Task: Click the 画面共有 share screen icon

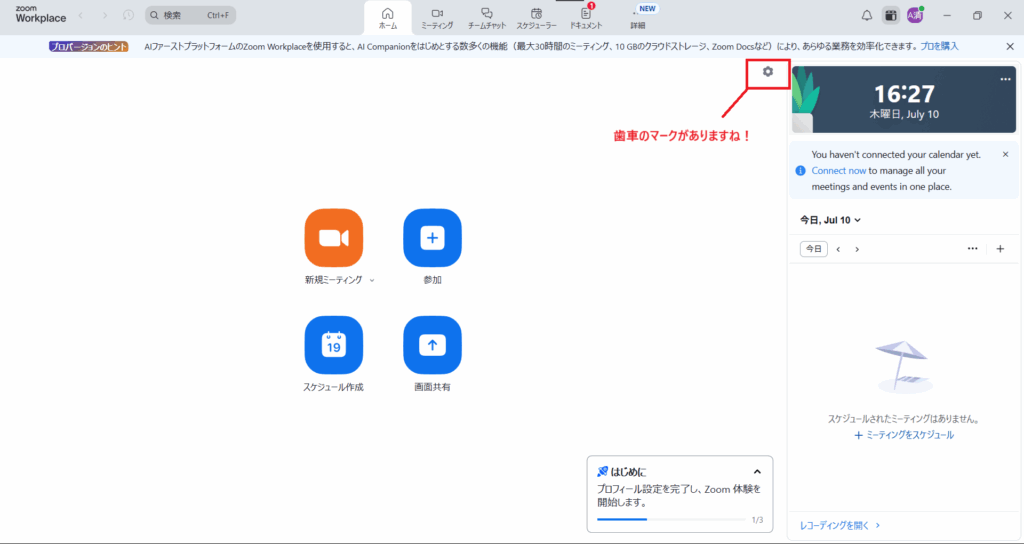Action: tap(432, 345)
